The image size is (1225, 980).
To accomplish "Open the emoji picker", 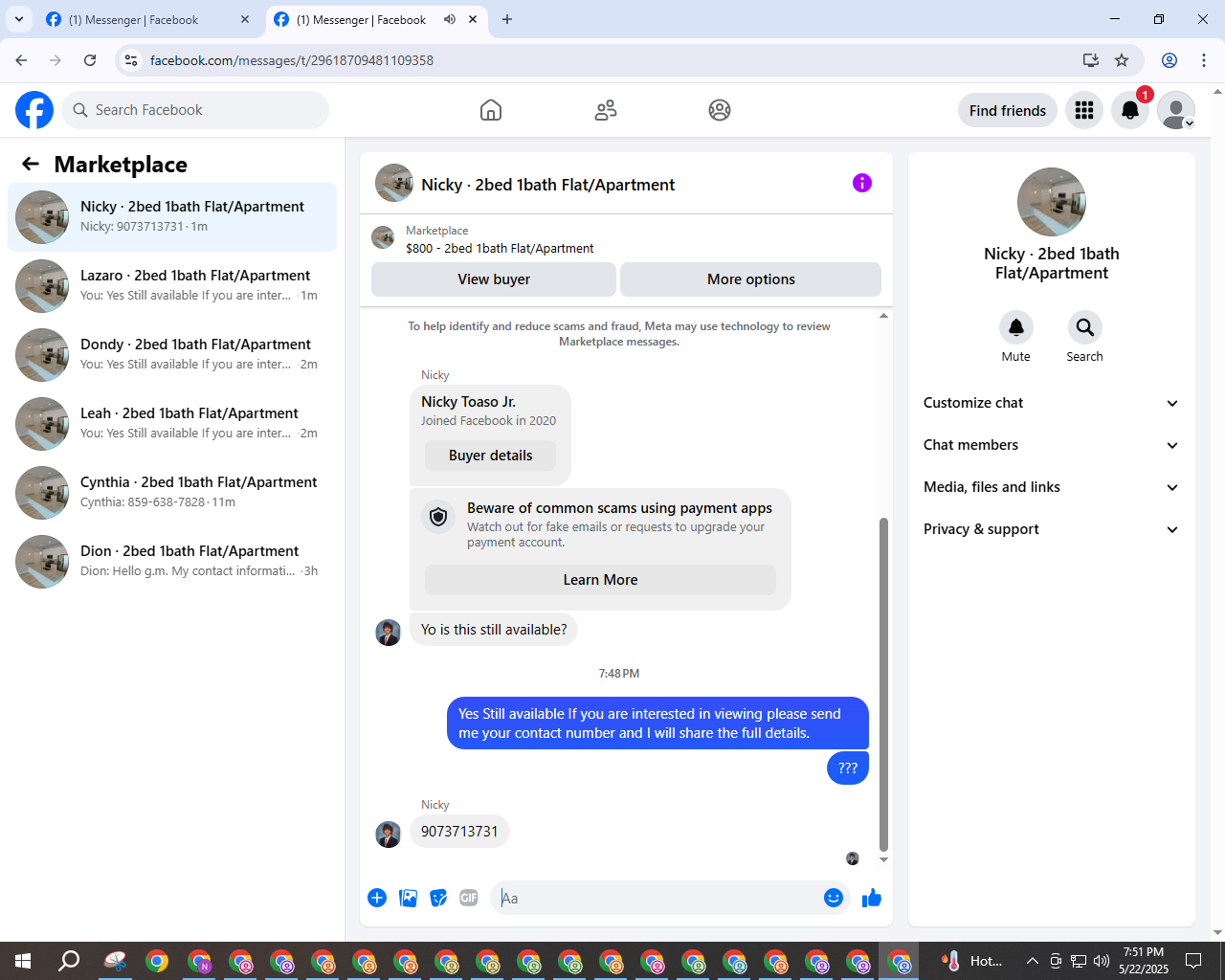I will [834, 898].
